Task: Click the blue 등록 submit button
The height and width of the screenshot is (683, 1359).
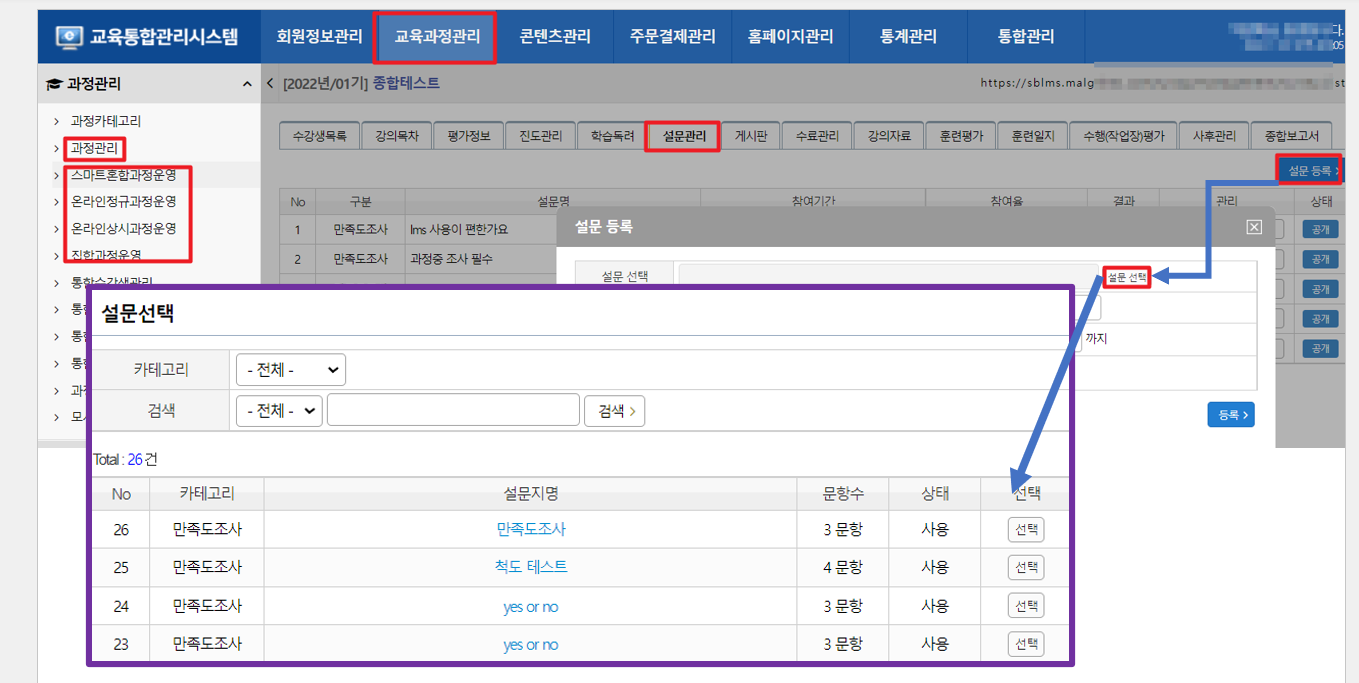Action: pos(1230,414)
